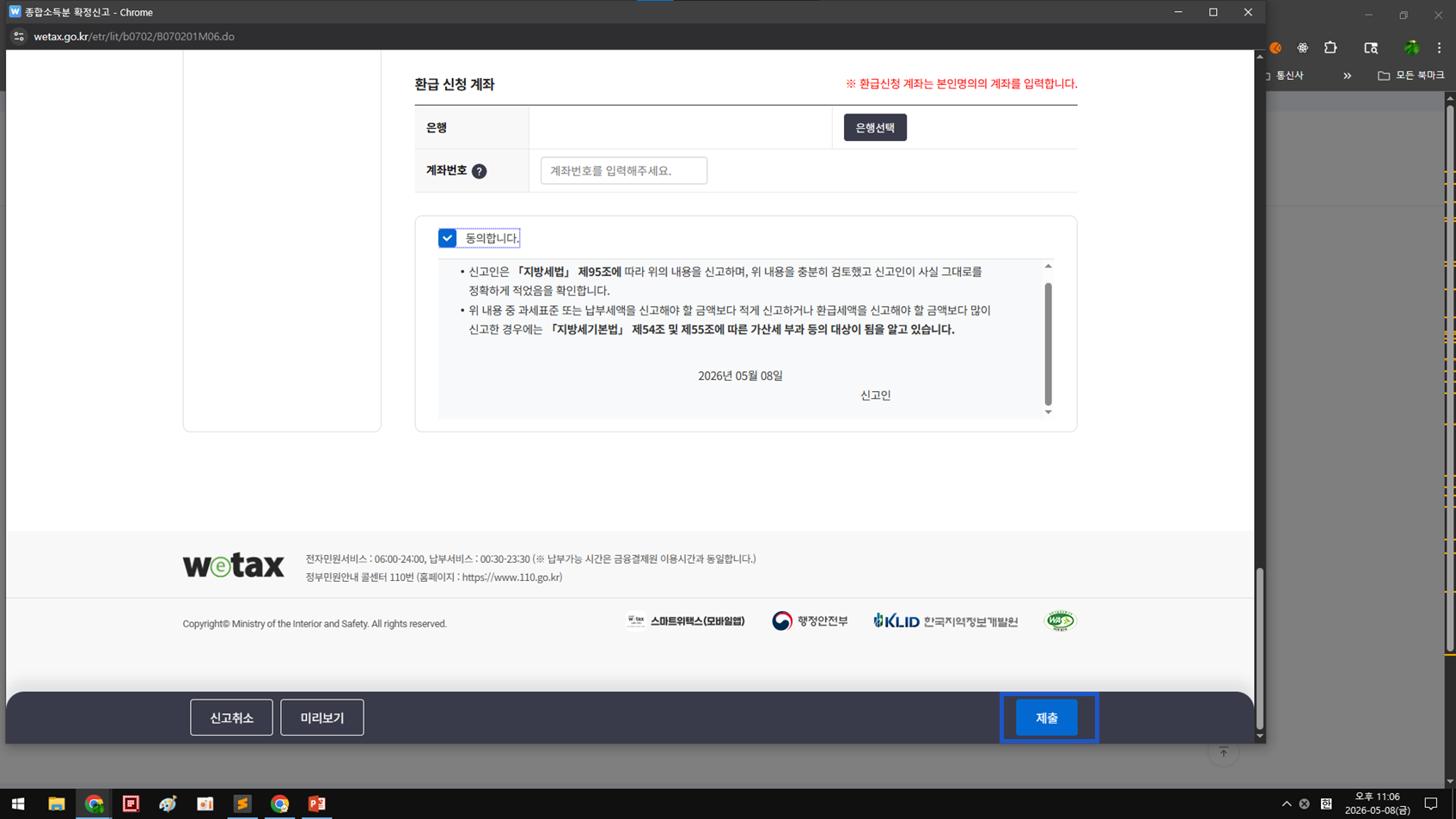Open the green profile avatar in the background Chrome

[1411, 48]
